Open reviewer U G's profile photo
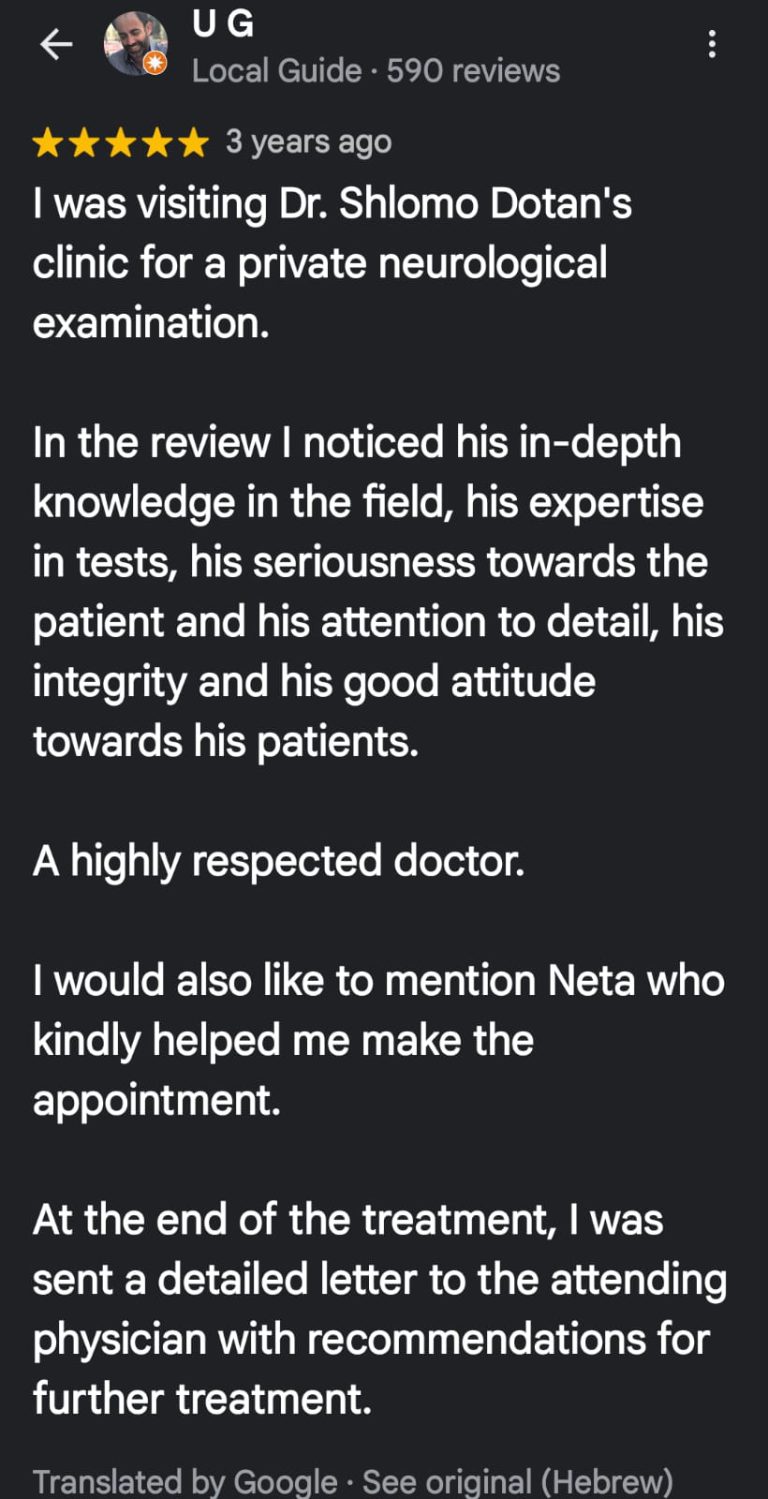This screenshot has height=1499, width=768. 134,42
